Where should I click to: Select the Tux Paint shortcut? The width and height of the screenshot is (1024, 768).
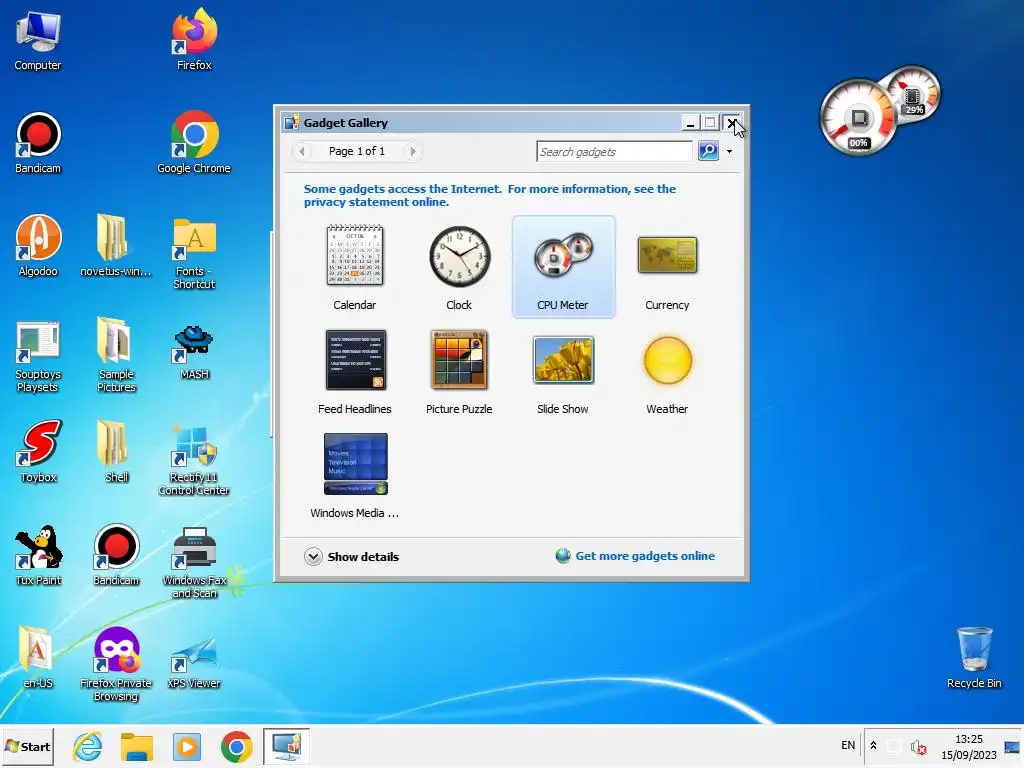(38, 555)
